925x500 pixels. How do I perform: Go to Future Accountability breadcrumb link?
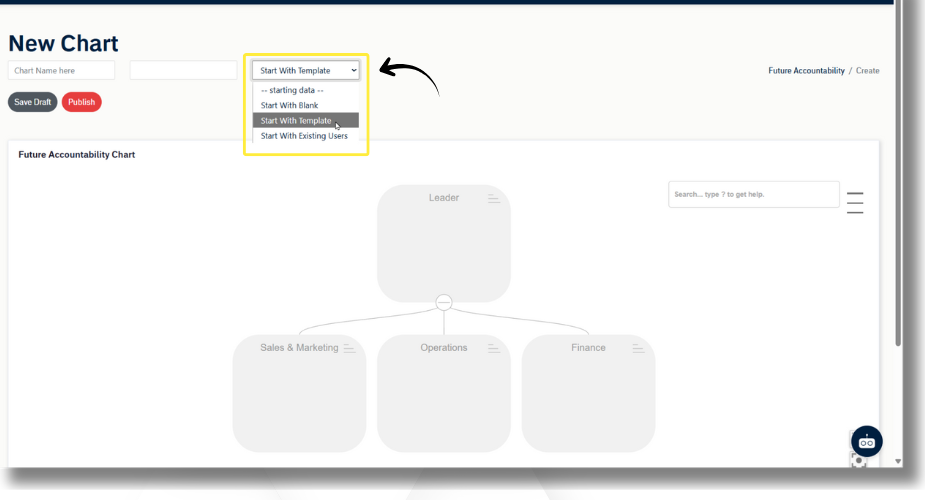point(806,71)
